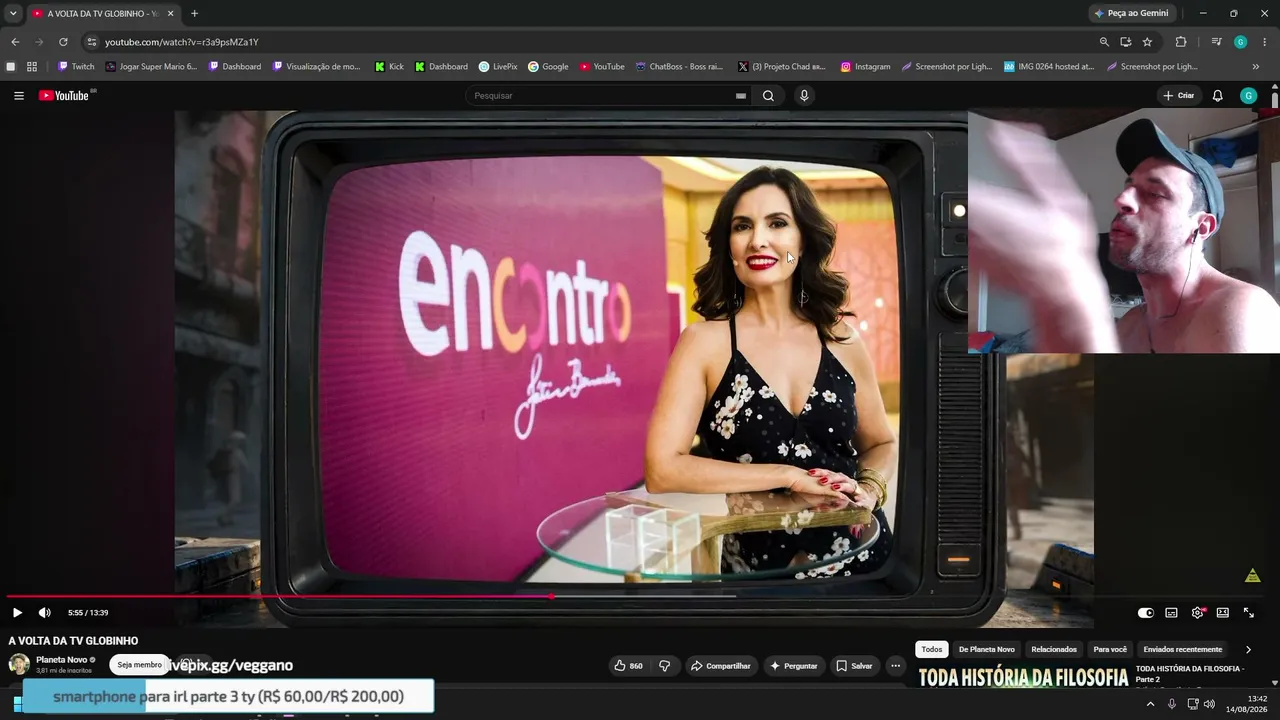Open Planeta Novo channel avatar
This screenshot has width=1280, height=720.
(x=19, y=664)
